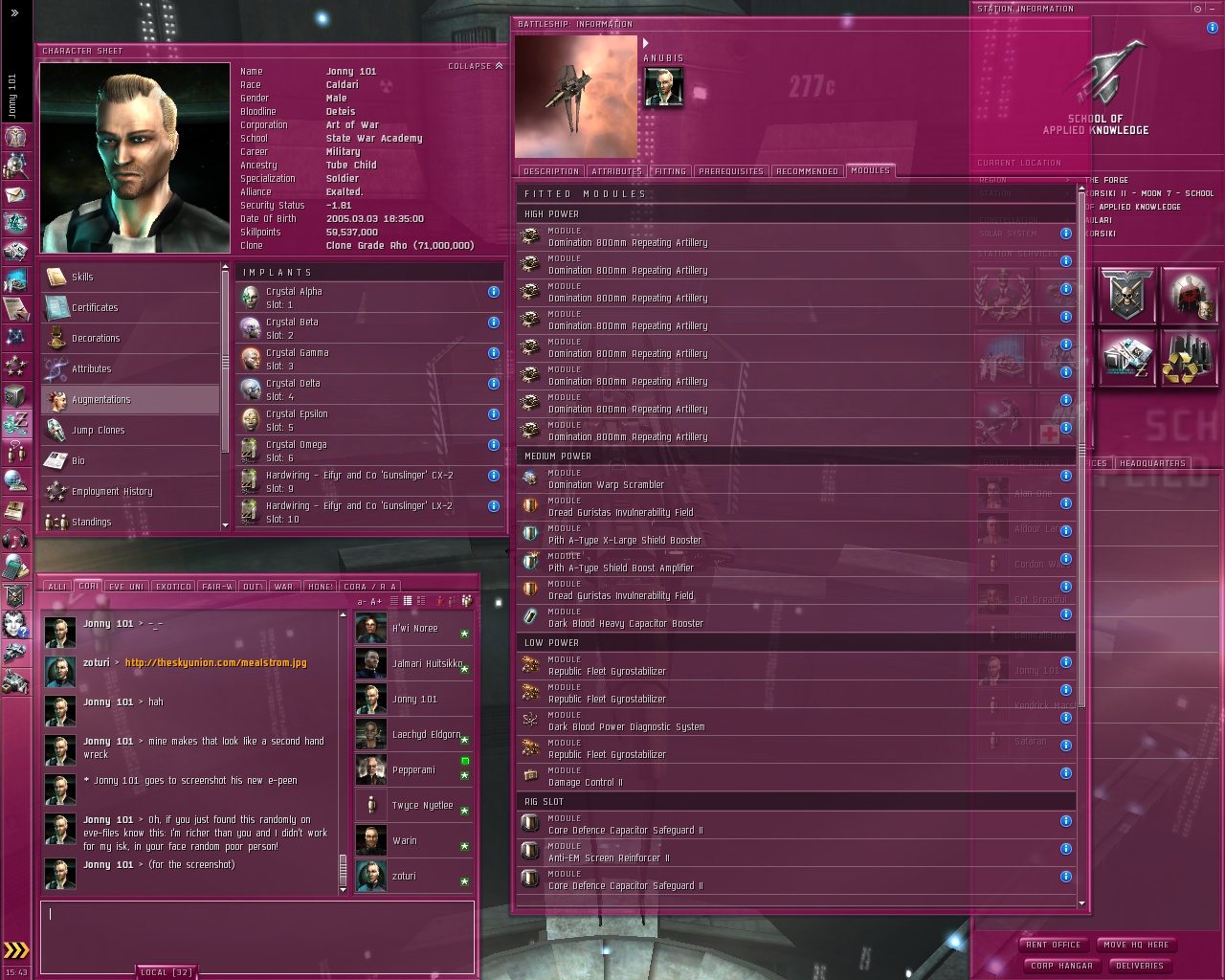Increase chat font size with A+ button
Viewport: 1225px width, 980px height.
coord(376,601)
